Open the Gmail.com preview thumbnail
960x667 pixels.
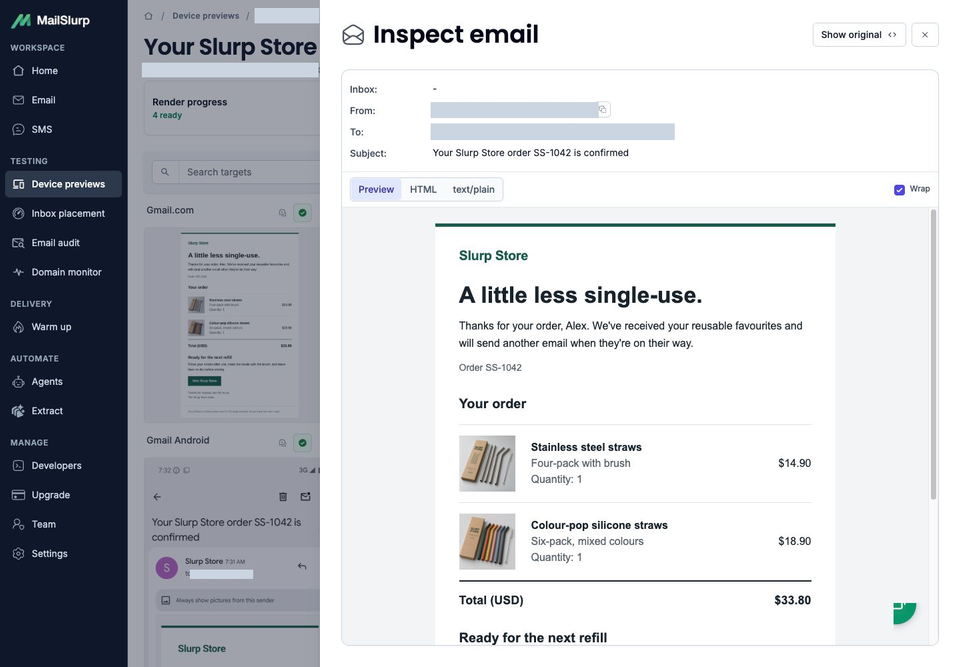(239, 325)
